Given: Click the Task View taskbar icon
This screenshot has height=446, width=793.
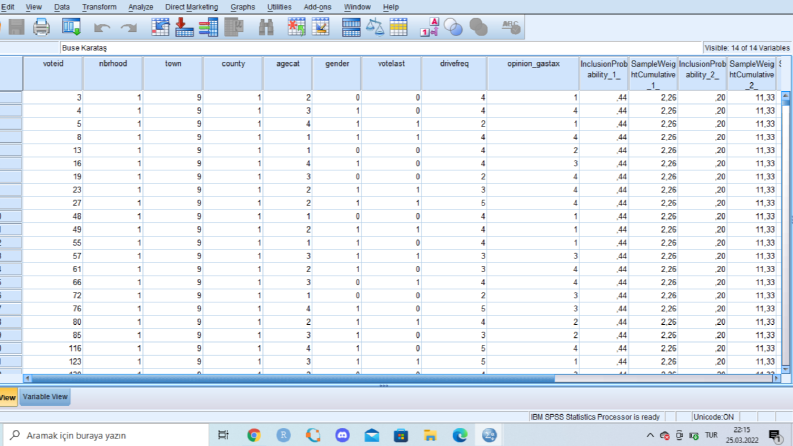Looking at the screenshot, I should (x=223, y=435).
